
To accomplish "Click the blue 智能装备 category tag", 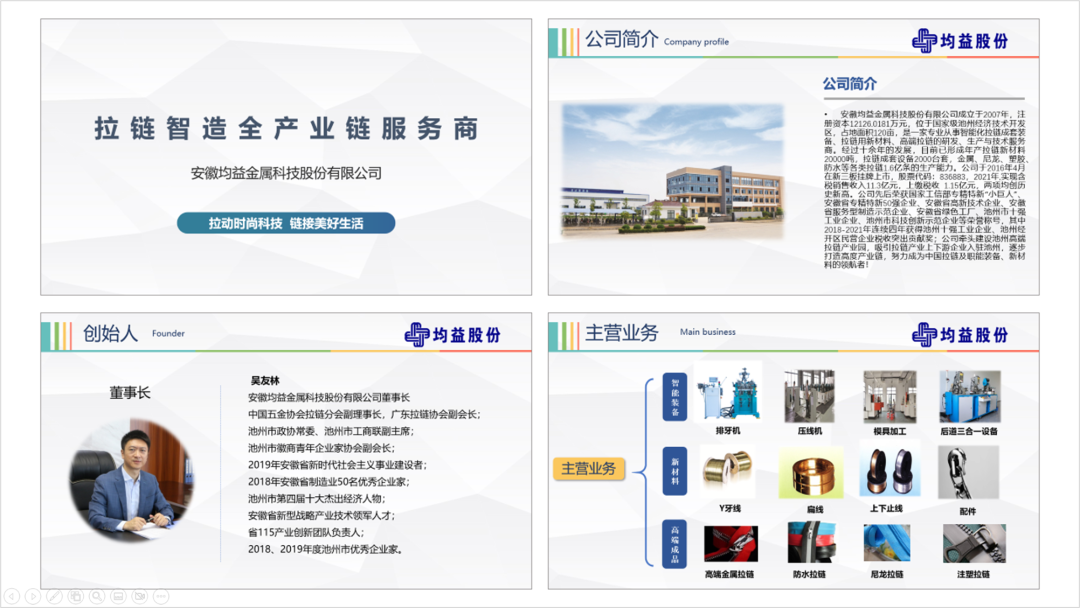I will pyautogui.click(x=675, y=397).
